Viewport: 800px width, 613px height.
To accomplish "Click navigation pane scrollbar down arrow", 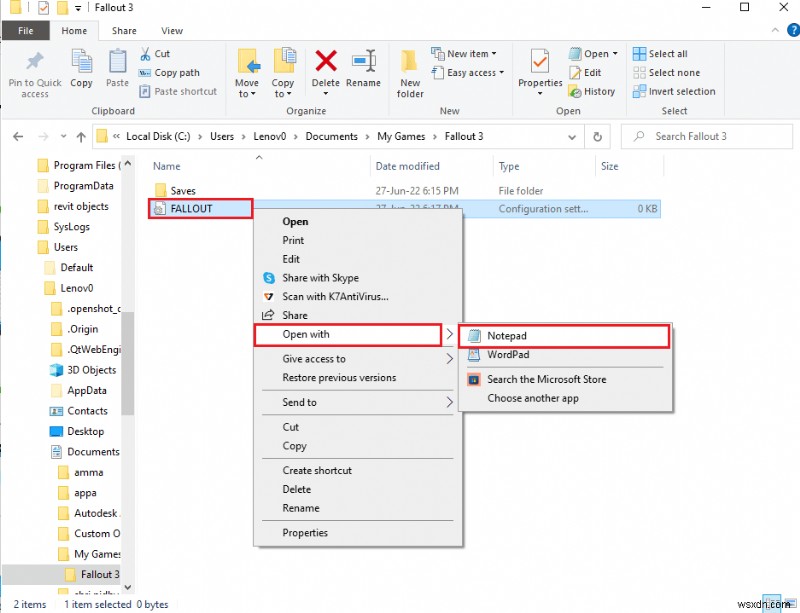I will coord(128,587).
